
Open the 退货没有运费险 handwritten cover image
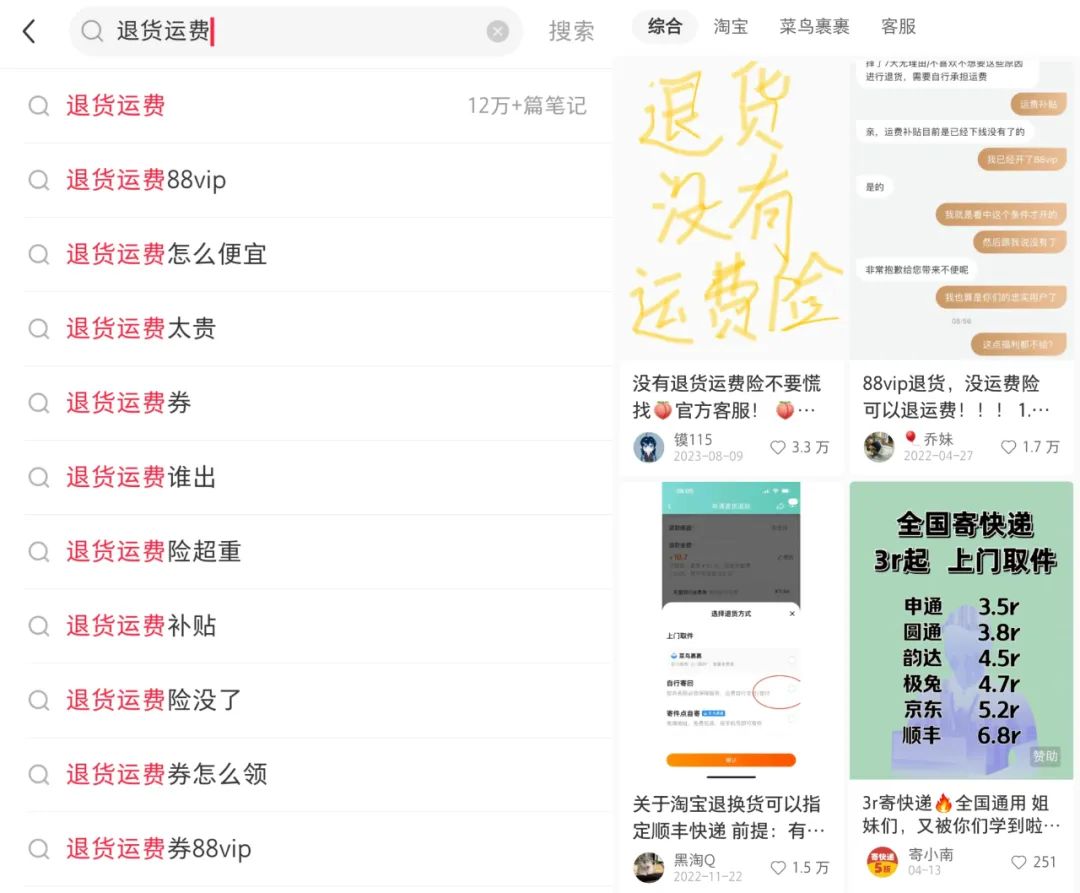[731, 209]
